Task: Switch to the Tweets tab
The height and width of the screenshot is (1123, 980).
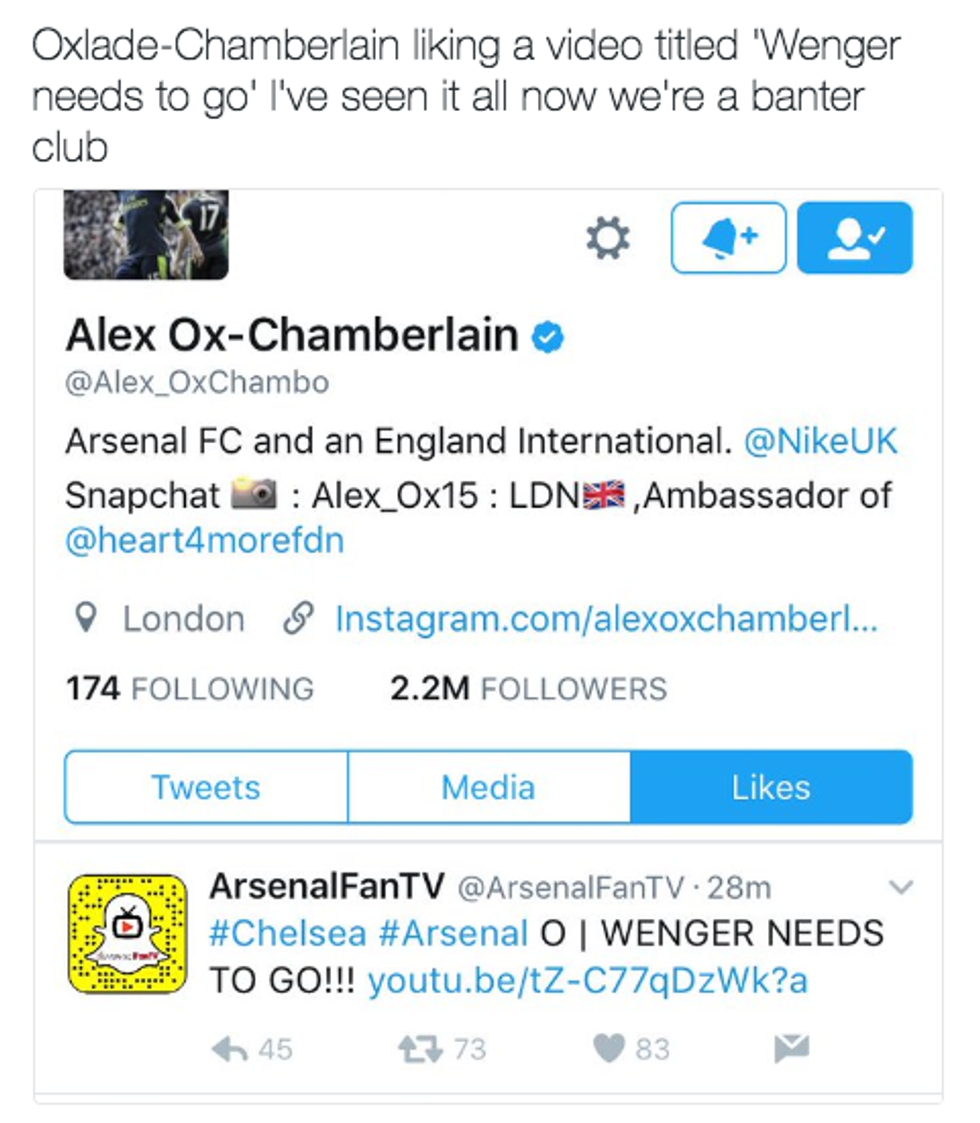Action: tap(206, 787)
